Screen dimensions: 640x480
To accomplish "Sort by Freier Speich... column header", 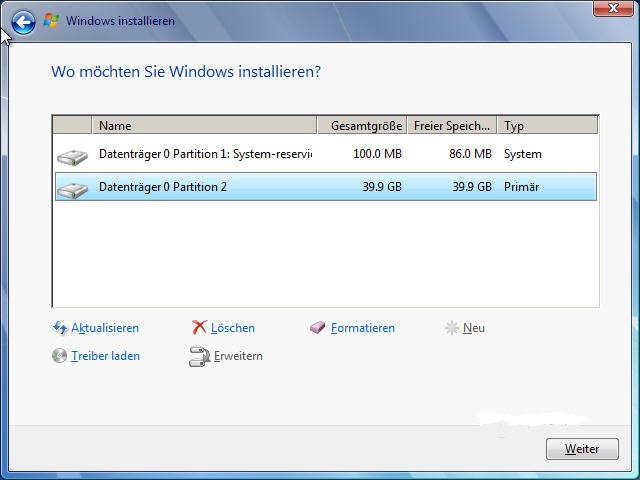I will (x=452, y=125).
